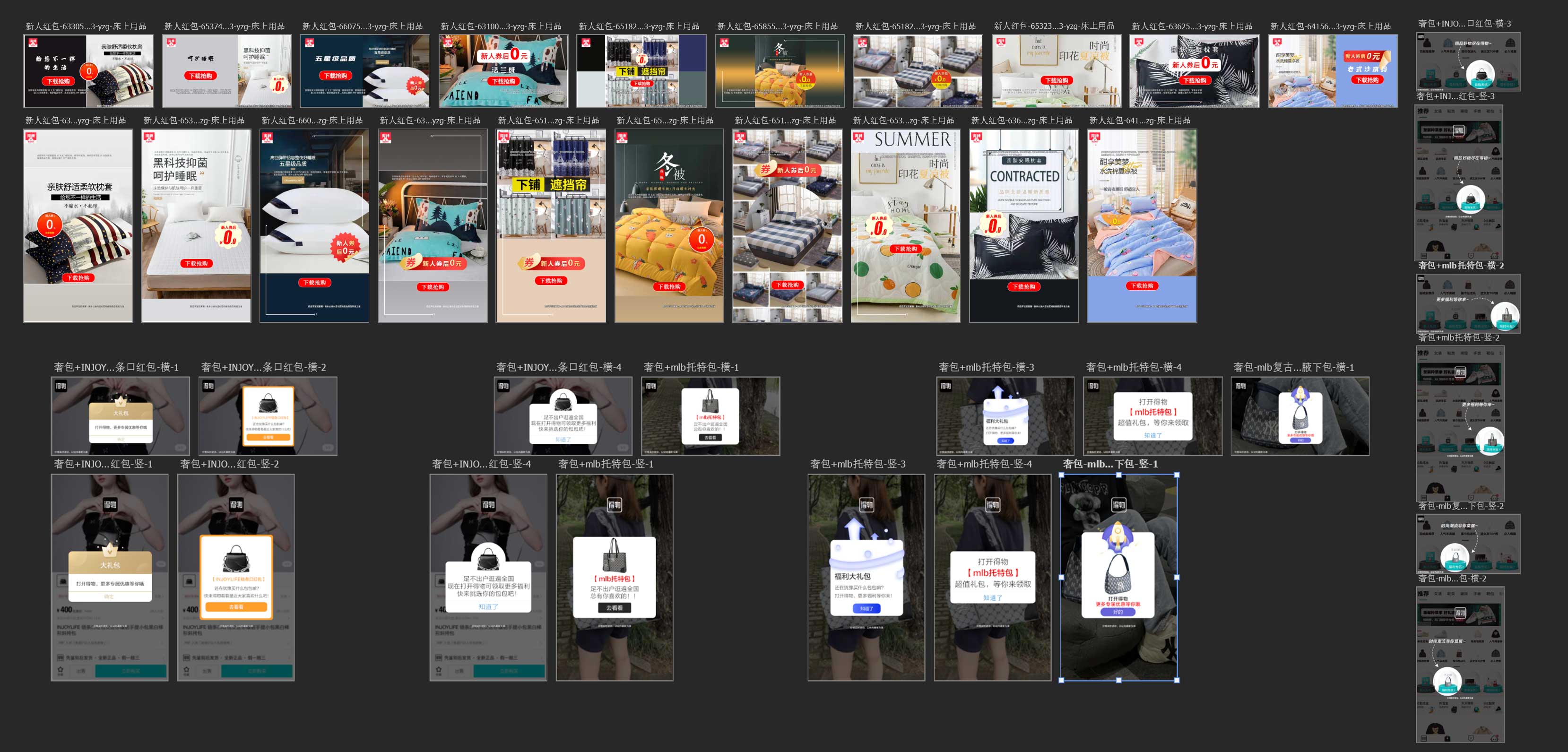
Task: Click 下载抢购 button in the CONTRACTED artboard
Action: click(x=1024, y=286)
